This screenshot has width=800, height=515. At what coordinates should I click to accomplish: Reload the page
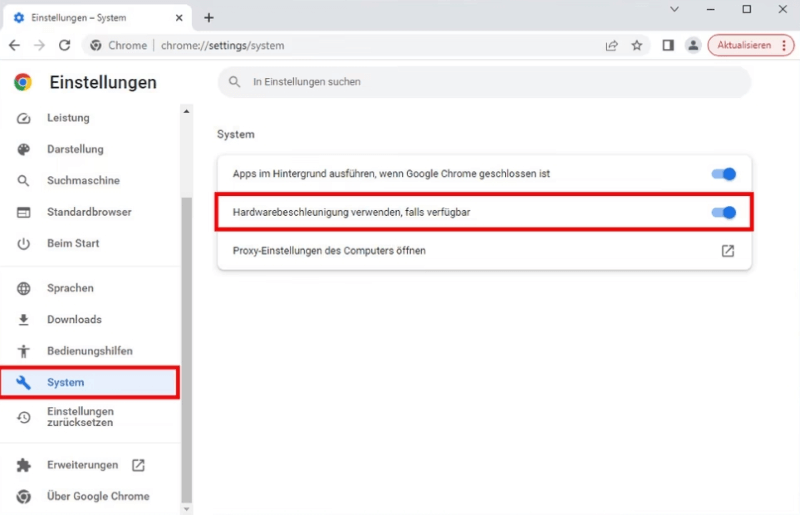point(64,45)
